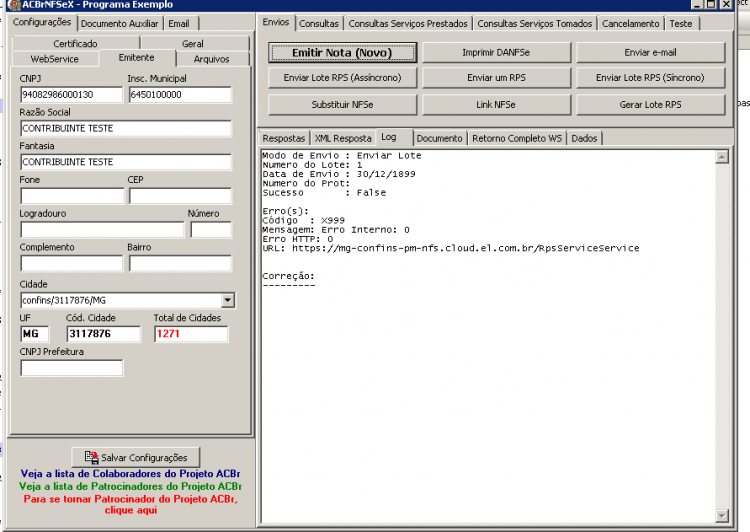
Task: Click the Salvar Configurações button
Action: click(x=136, y=457)
